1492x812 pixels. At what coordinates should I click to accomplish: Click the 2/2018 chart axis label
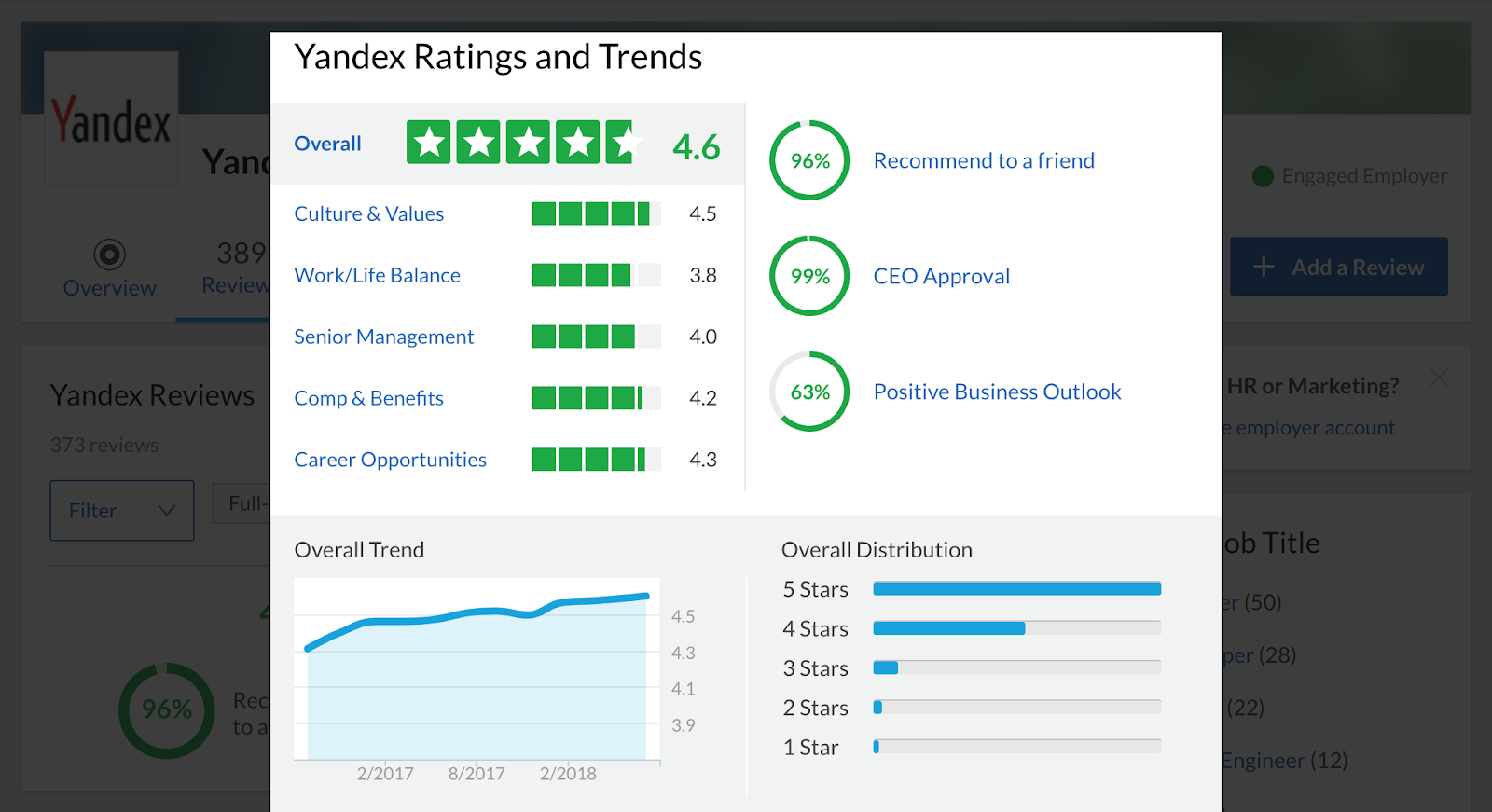coord(568,773)
